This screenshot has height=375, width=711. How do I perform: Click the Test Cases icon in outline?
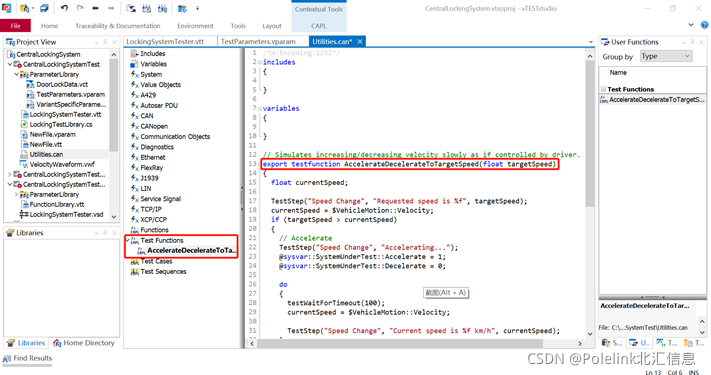point(135,261)
